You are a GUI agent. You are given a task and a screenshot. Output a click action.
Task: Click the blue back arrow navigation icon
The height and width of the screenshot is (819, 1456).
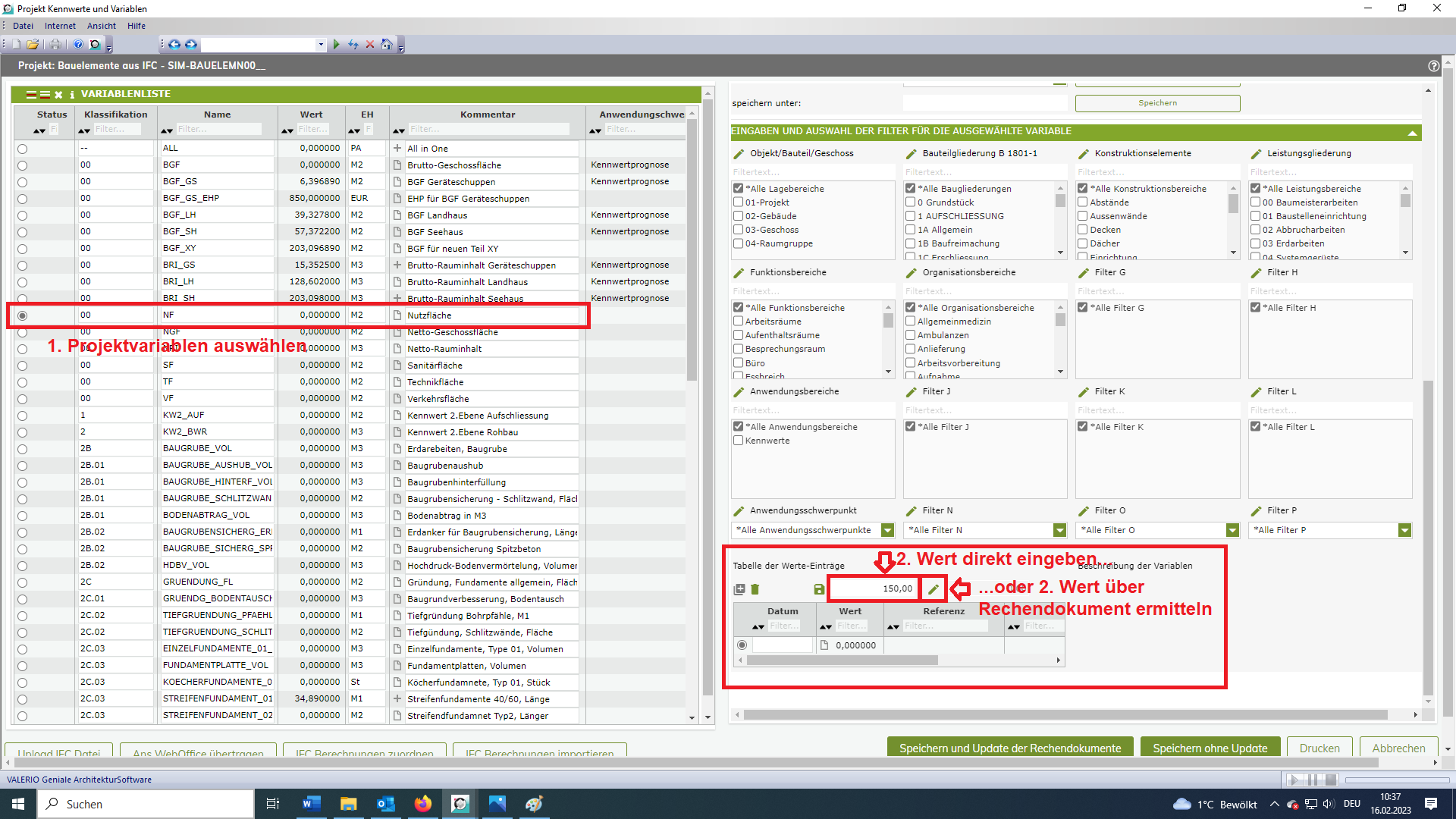click(x=174, y=45)
